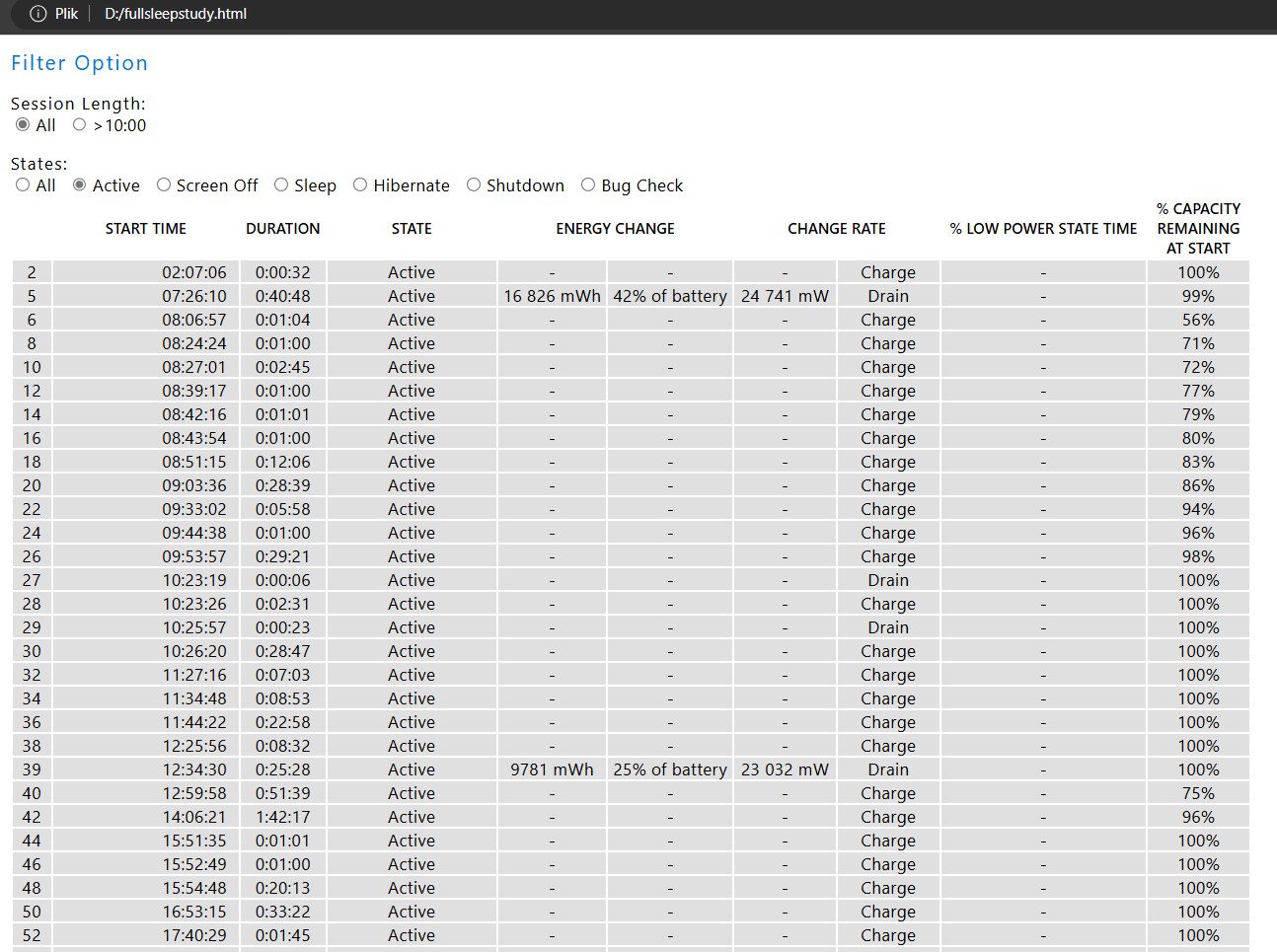Click the 83% capacity cell
Image resolution: width=1277 pixels, height=952 pixels.
pyautogui.click(x=1198, y=462)
